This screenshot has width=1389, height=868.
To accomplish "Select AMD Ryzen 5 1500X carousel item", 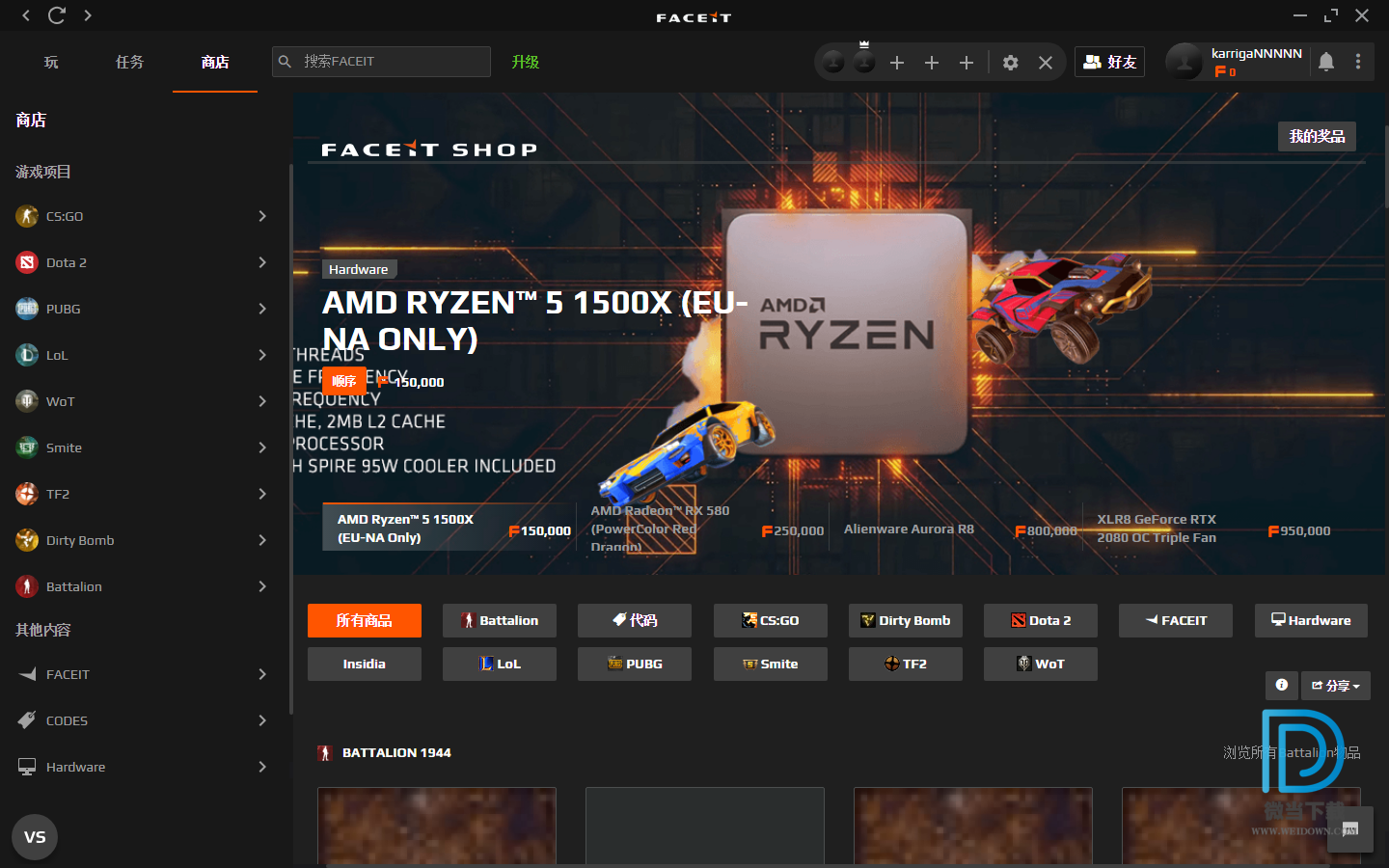I will click(449, 528).
